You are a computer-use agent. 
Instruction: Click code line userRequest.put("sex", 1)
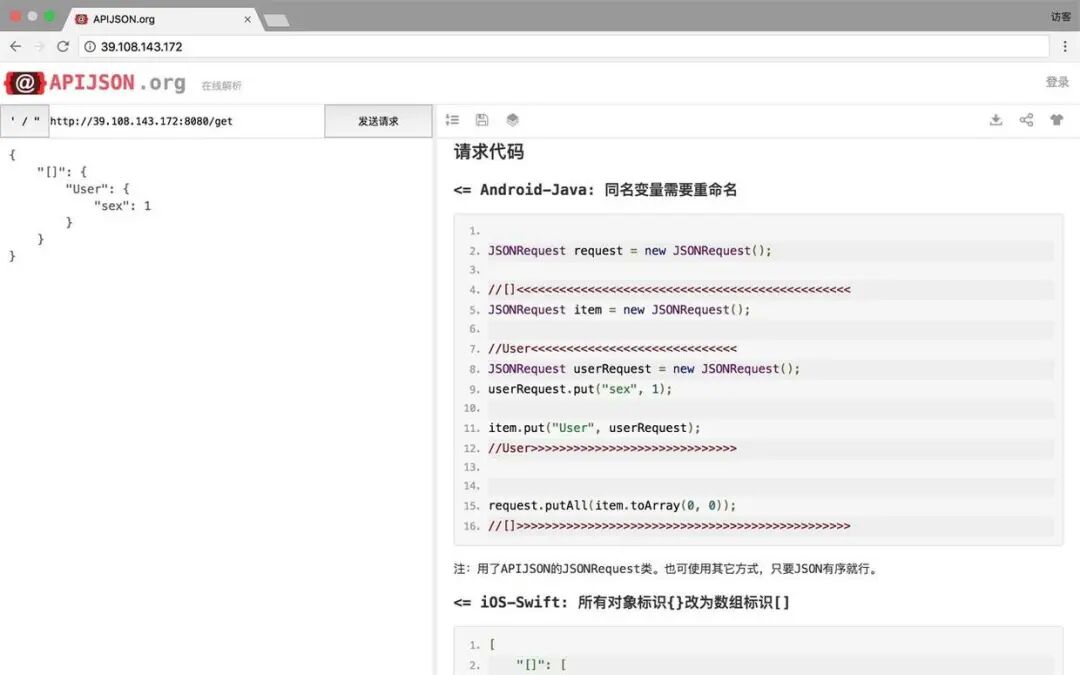[x=580, y=389]
